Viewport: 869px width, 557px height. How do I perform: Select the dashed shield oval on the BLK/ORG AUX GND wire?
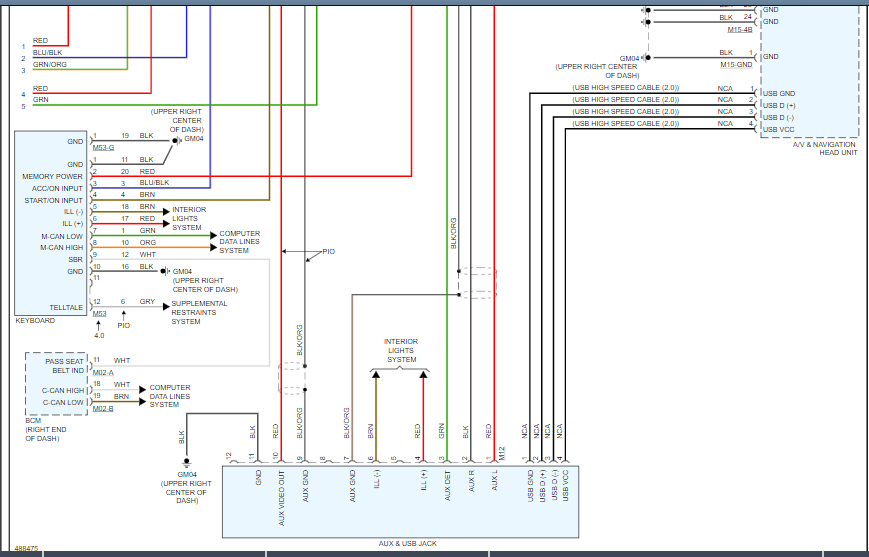click(x=292, y=379)
